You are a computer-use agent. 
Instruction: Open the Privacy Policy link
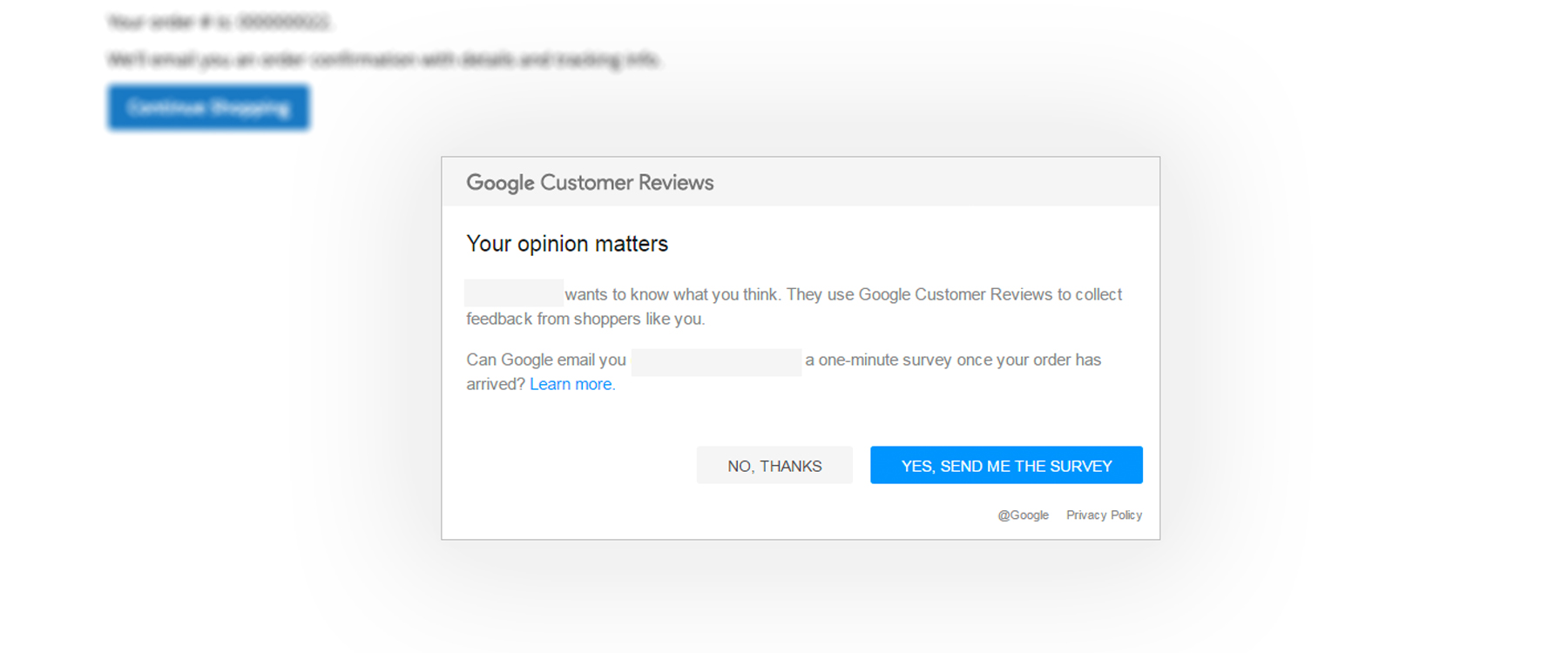[1104, 515]
